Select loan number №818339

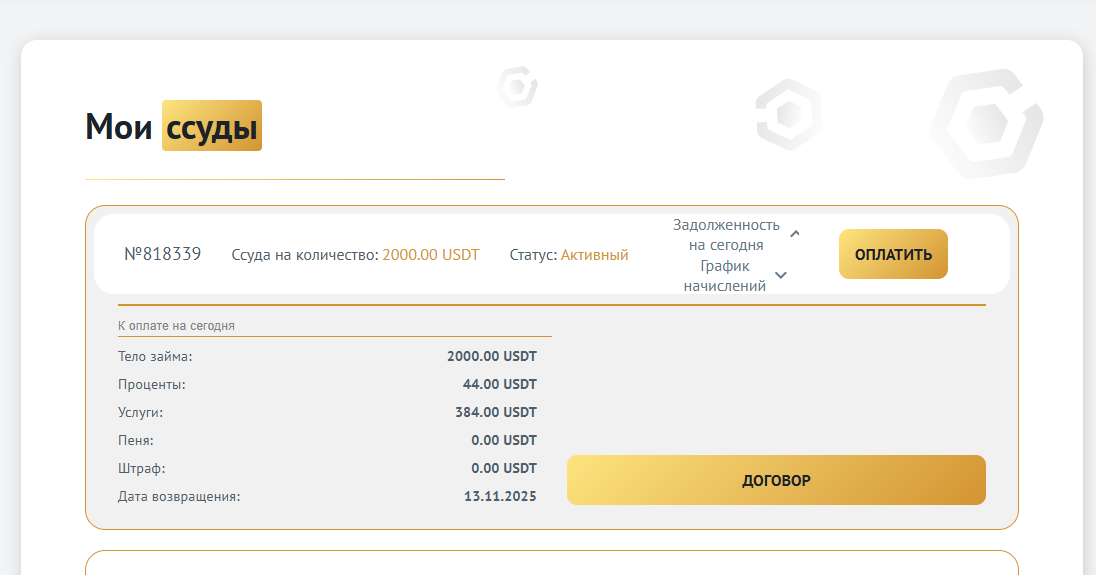[163, 254]
